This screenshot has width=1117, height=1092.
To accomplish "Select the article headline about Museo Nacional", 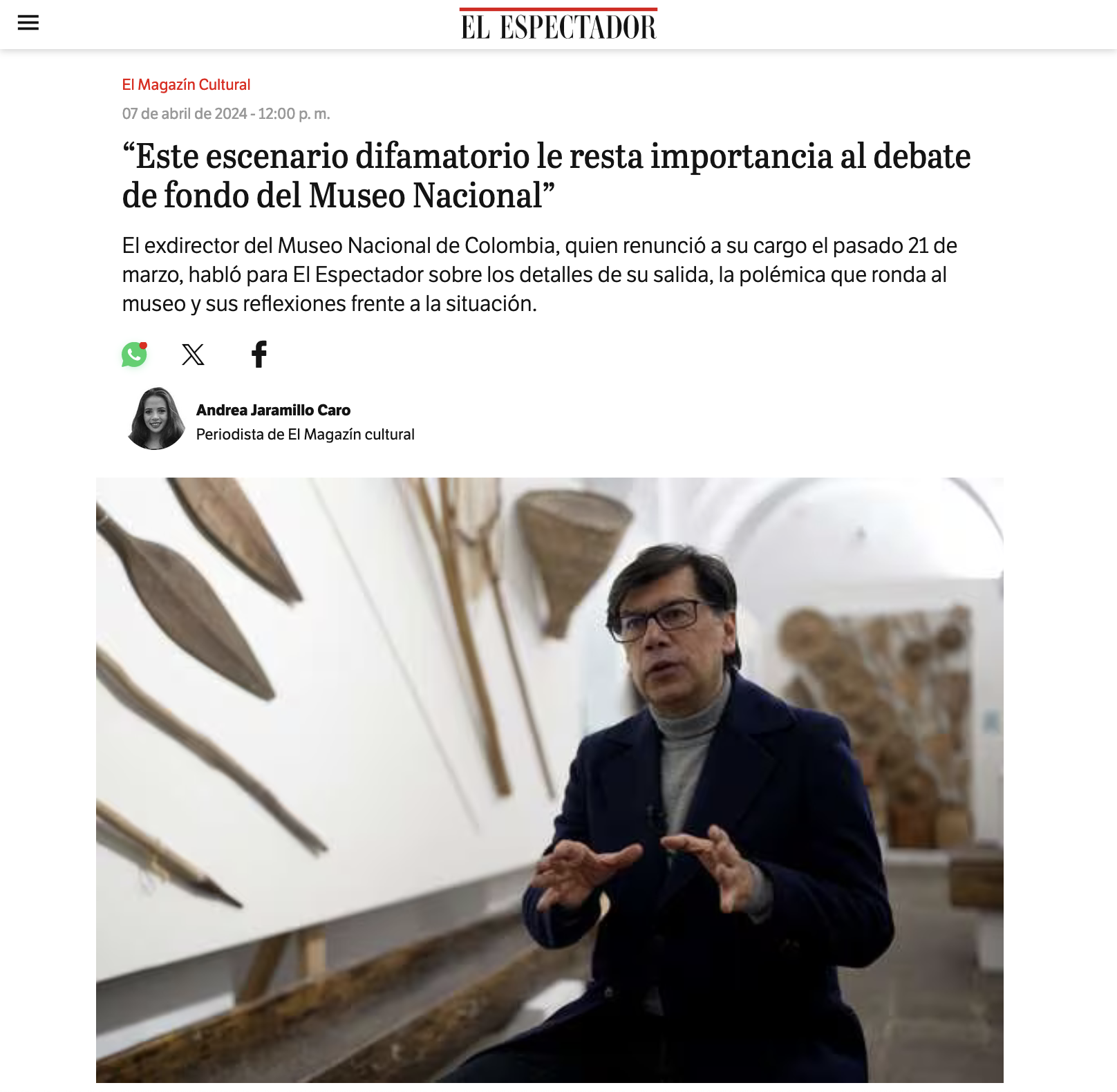I will pyautogui.click(x=546, y=176).
